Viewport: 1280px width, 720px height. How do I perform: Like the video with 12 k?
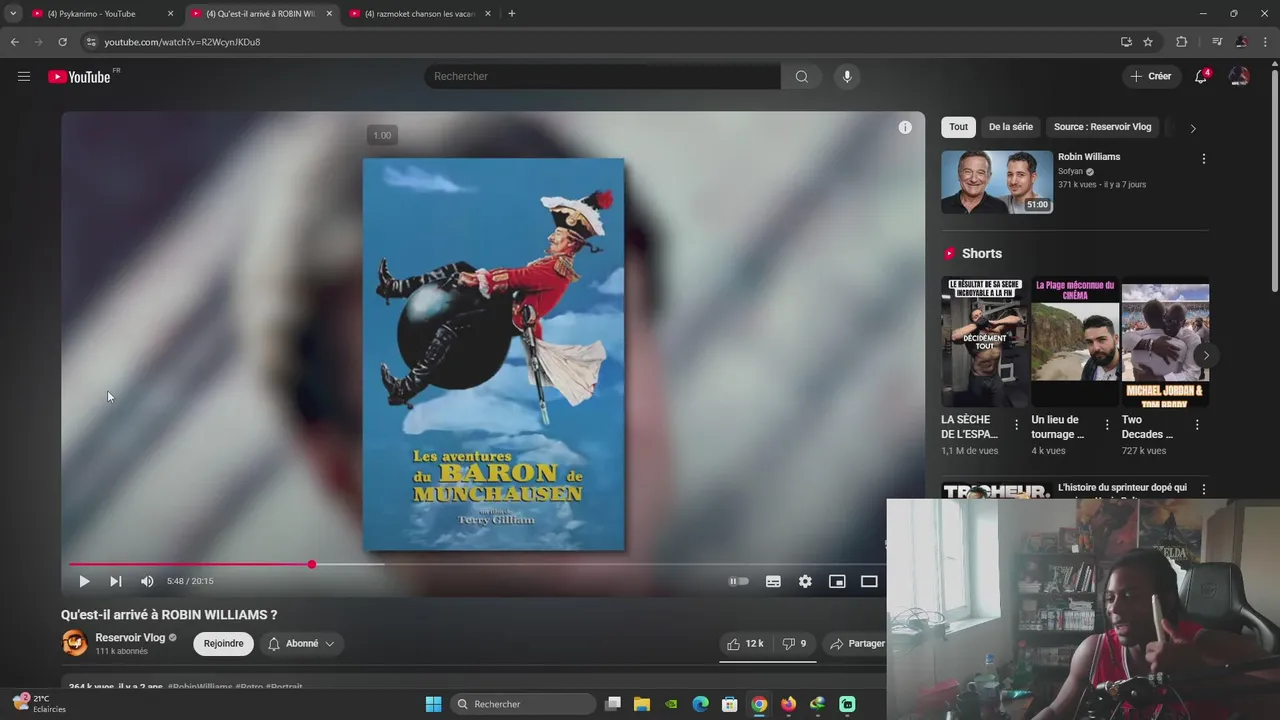tap(745, 644)
